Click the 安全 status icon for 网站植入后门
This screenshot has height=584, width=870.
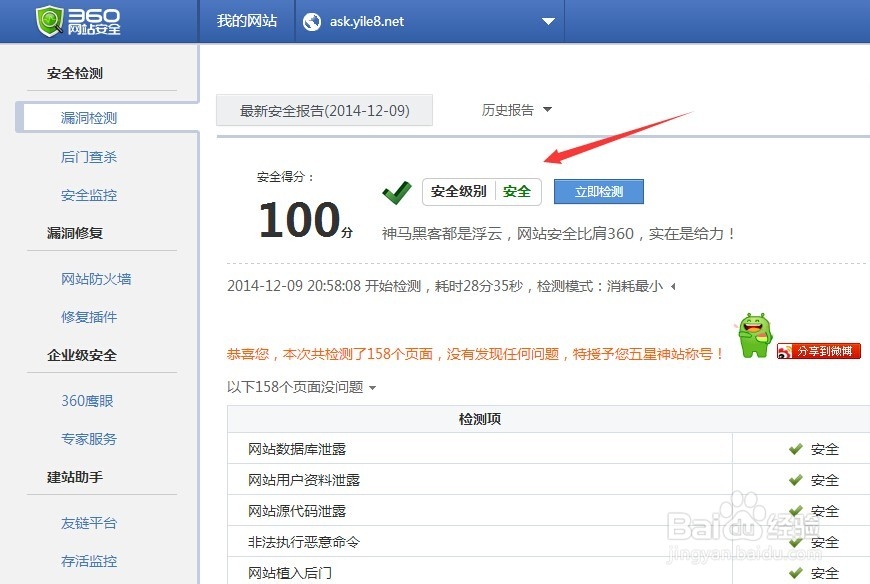pyautogui.click(x=797, y=573)
